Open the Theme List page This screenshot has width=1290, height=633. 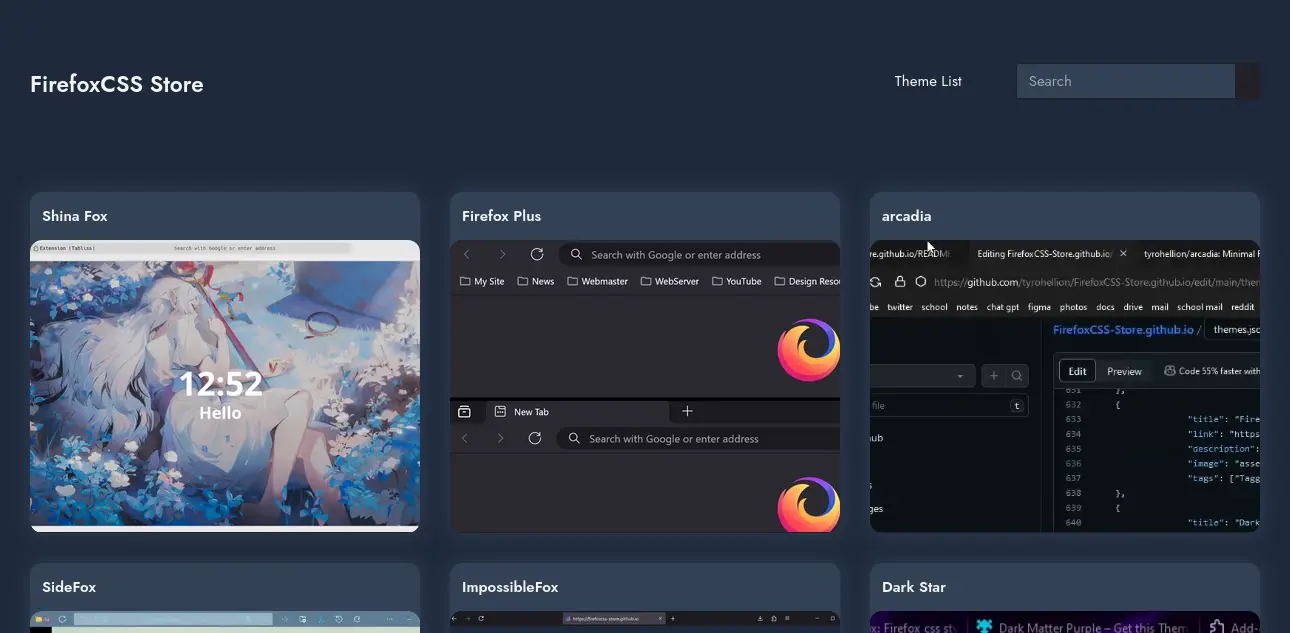(x=928, y=81)
